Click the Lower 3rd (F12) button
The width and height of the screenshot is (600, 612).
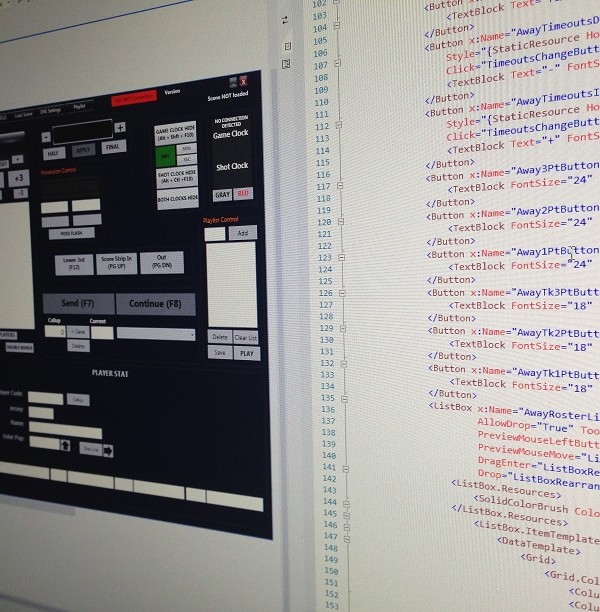(x=74, y=264)
